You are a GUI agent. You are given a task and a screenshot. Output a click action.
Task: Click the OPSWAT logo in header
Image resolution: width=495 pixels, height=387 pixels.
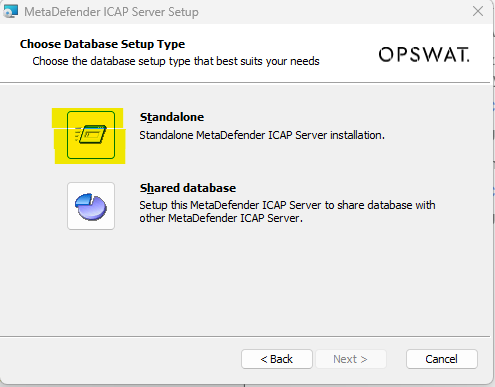tap(424, 55)
